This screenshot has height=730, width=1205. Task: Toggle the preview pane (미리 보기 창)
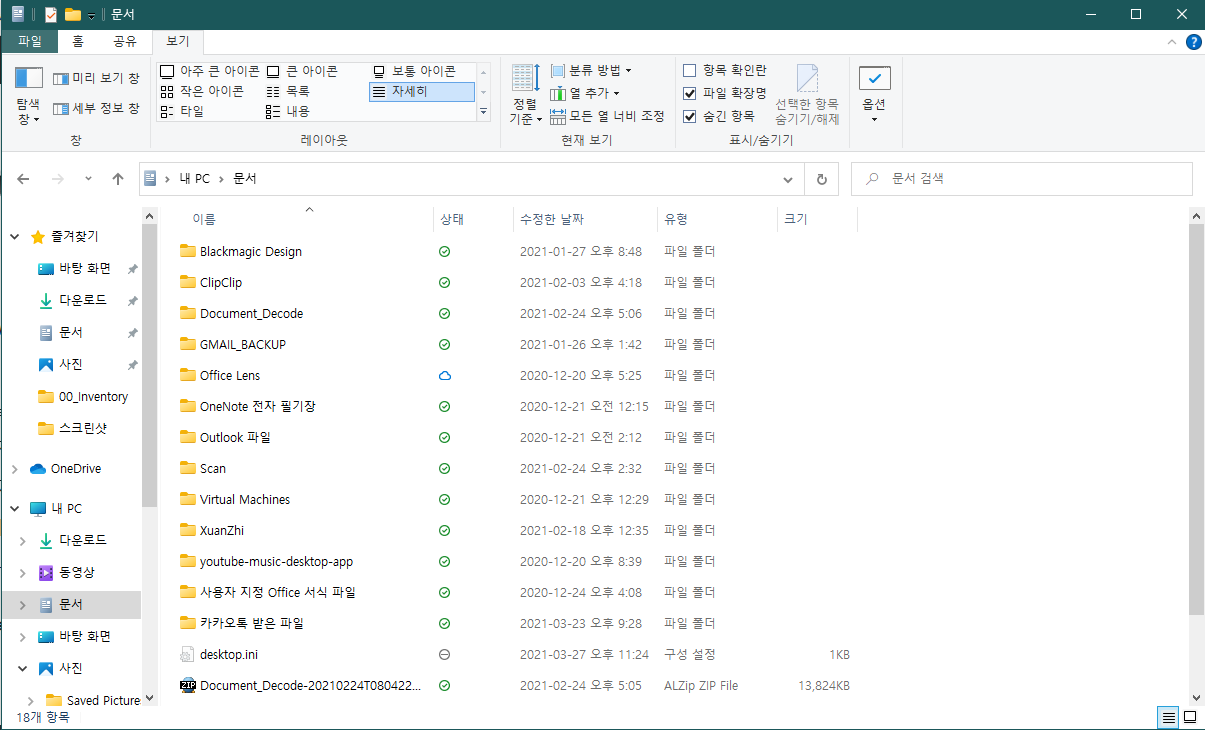coord(96,78)
